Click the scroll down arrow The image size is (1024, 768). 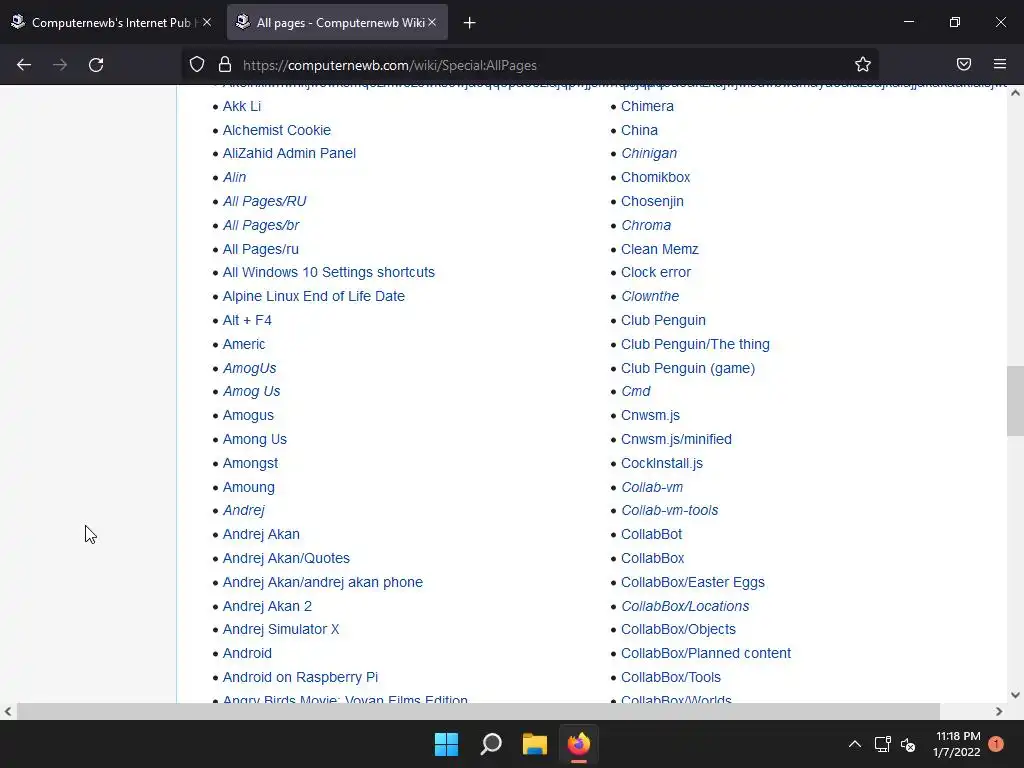[x=1015, y=695]
